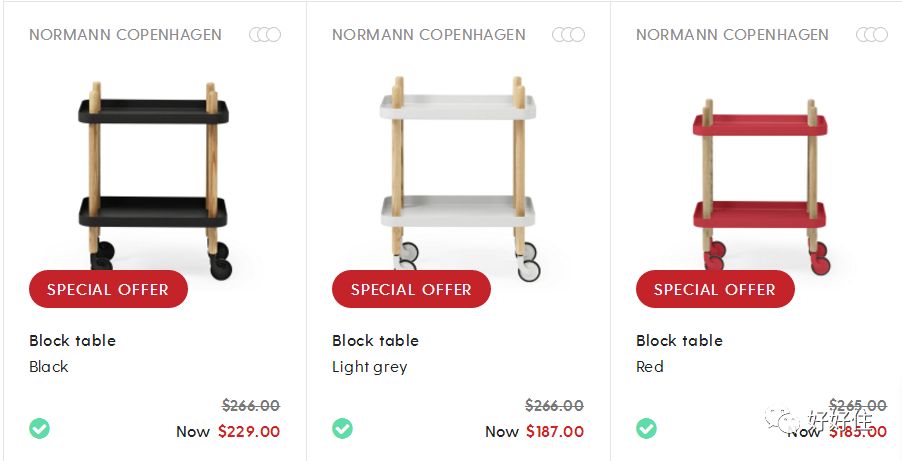Click Normann Copenhagen brand on the third card
902x461 pixels.
click(732, 35)
